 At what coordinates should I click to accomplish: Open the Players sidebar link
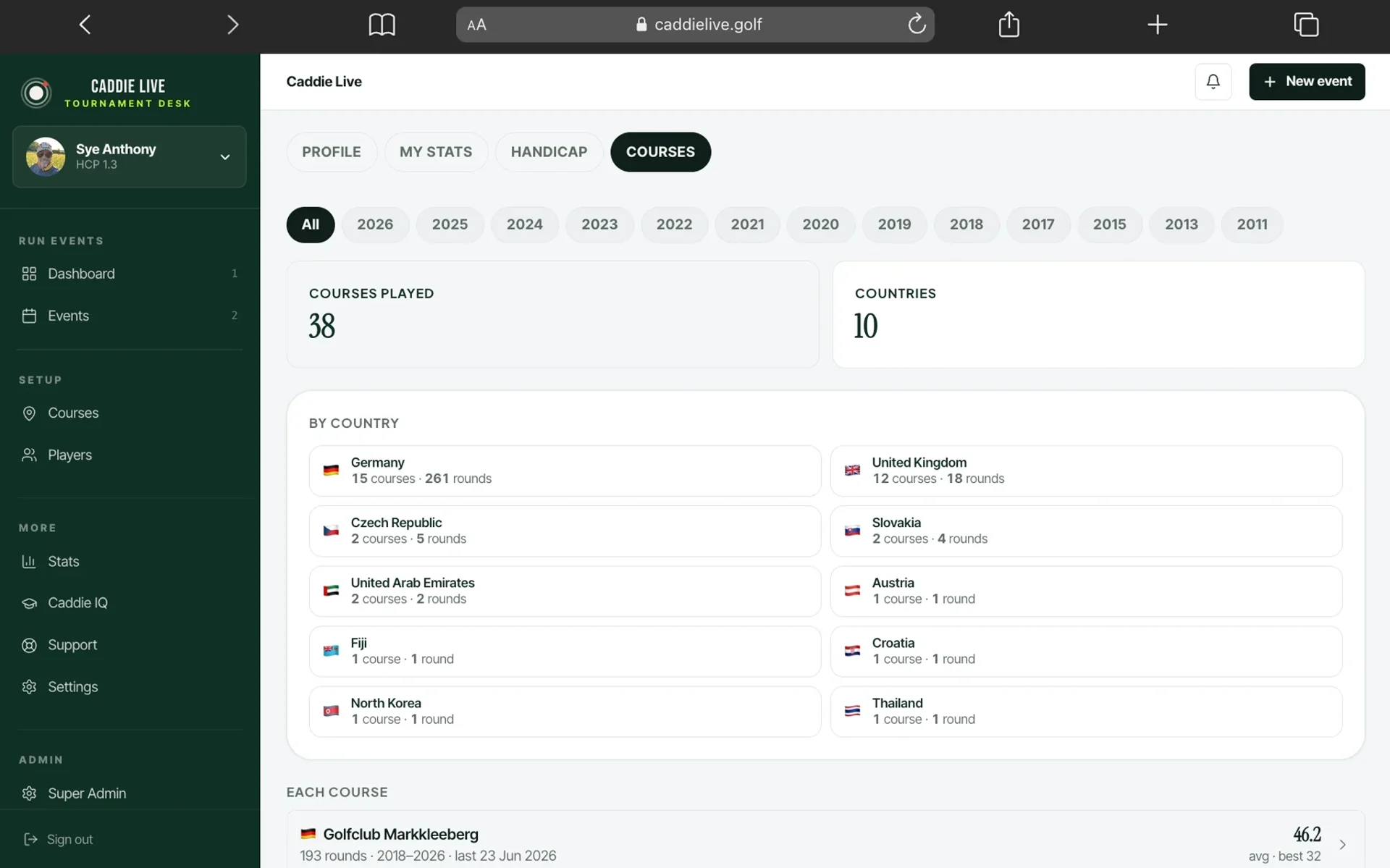coord(129,455)
